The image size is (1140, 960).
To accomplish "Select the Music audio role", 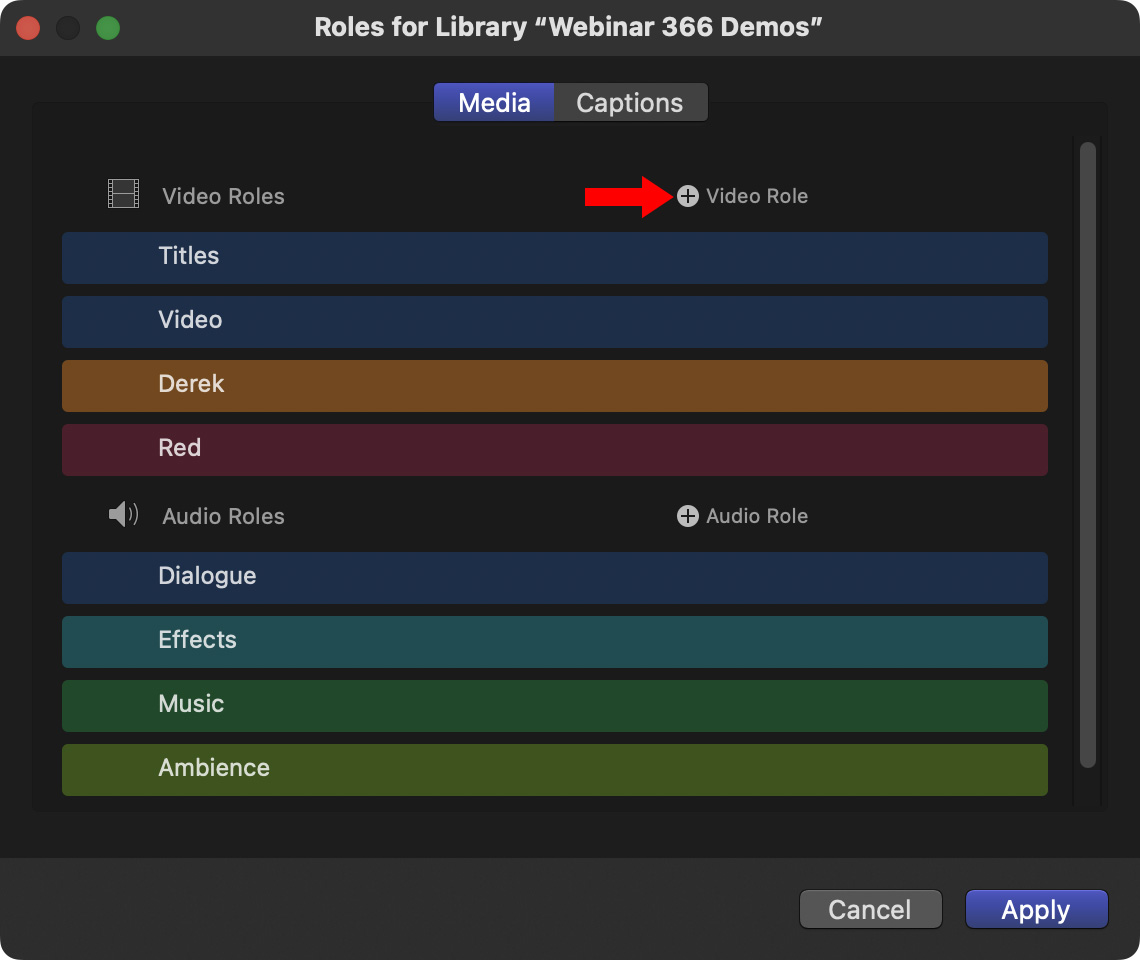I will pos(554,705).
